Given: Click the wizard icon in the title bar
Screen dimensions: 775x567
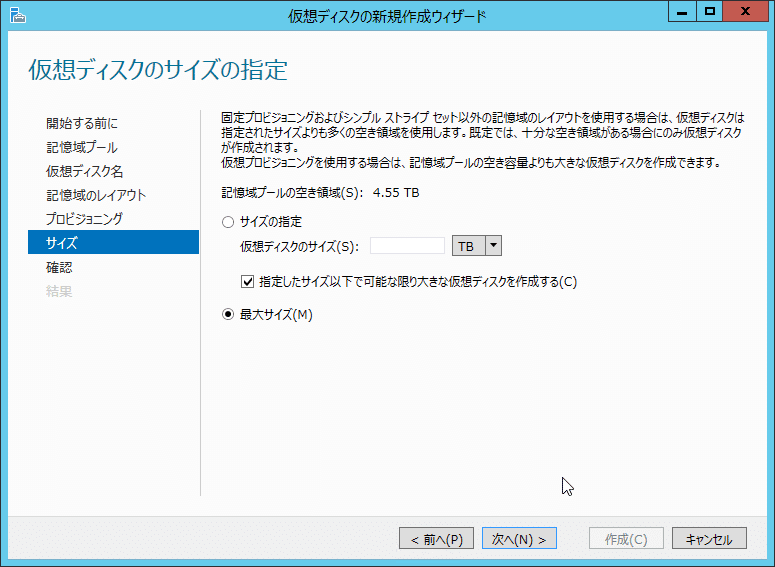Looking at the screenshot, I should coord(18,15).
